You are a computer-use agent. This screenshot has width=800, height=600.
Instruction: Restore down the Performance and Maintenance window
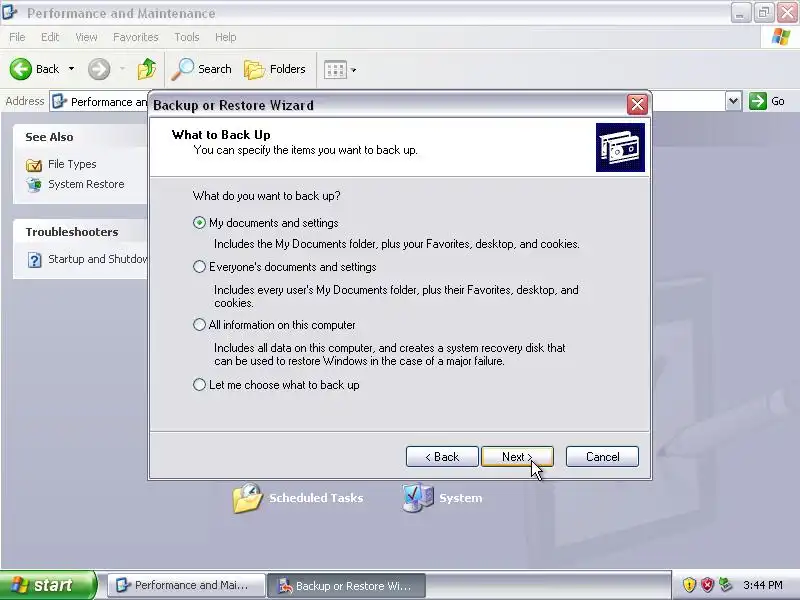[764, 13]
